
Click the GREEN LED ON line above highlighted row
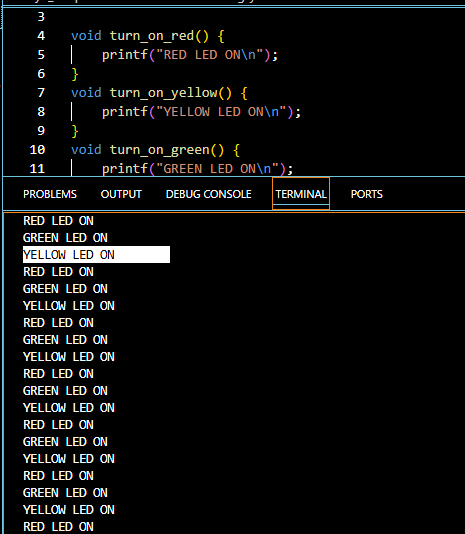tap(65, 238)
